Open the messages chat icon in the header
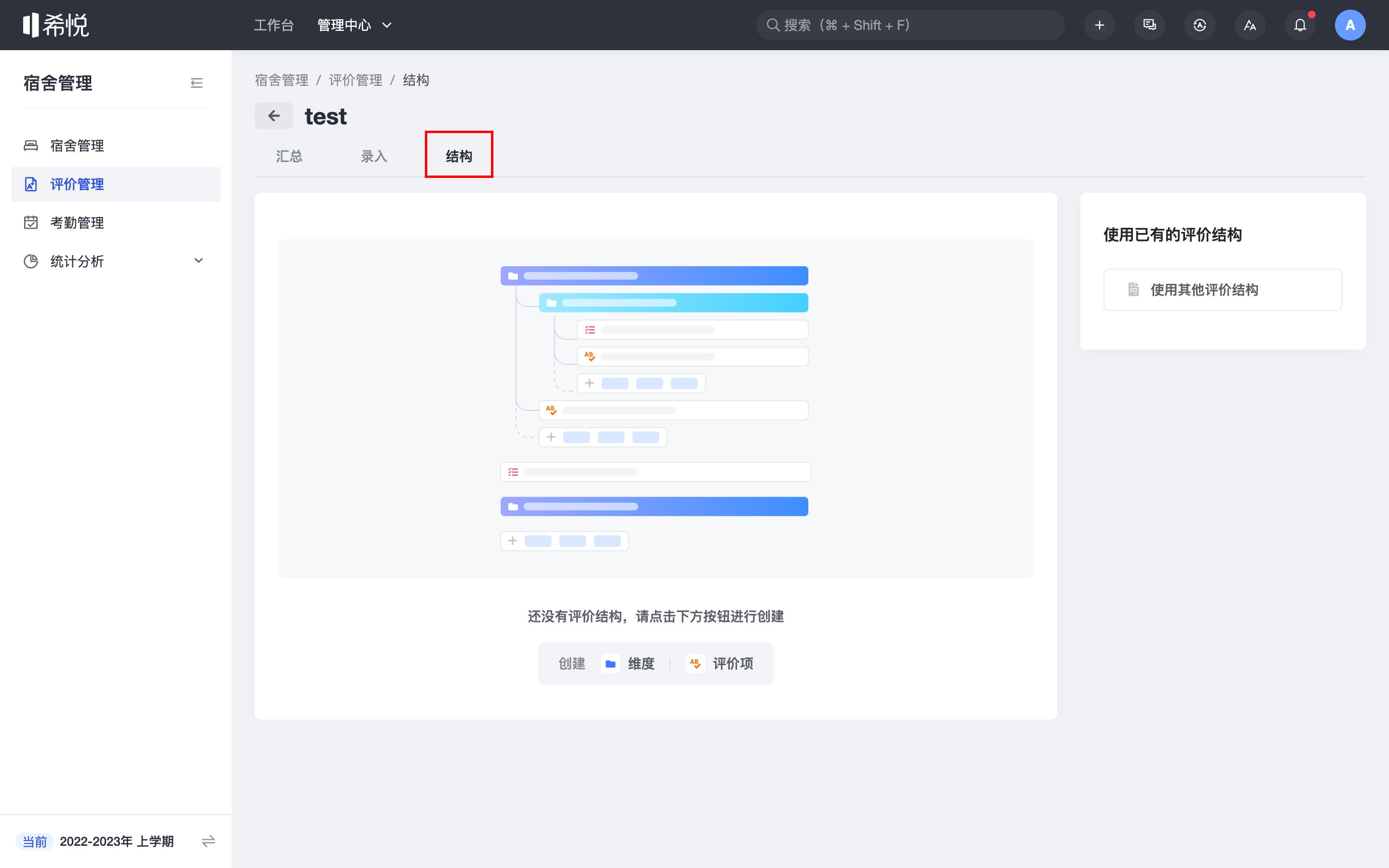 pyautogui.click(x=1149, y=25)
